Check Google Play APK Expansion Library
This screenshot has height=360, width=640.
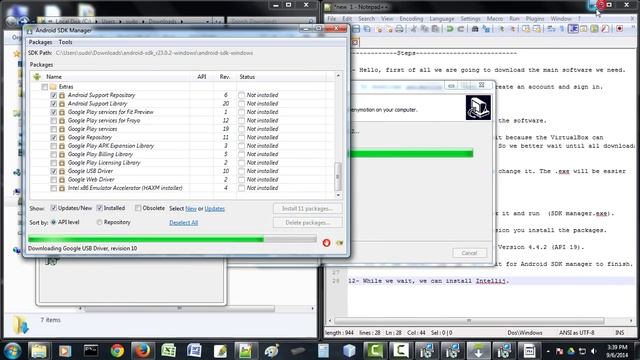pyautogui.click(x=53, y=146)
